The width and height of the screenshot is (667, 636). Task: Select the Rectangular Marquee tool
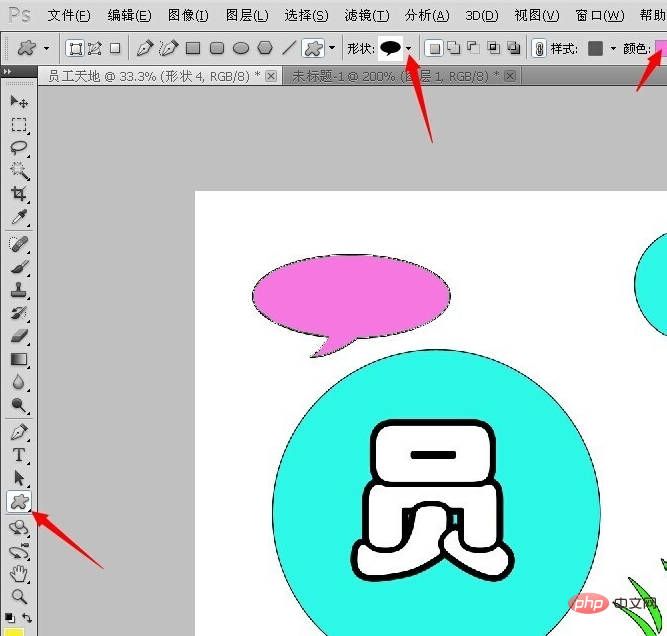(x=19, y=125)
